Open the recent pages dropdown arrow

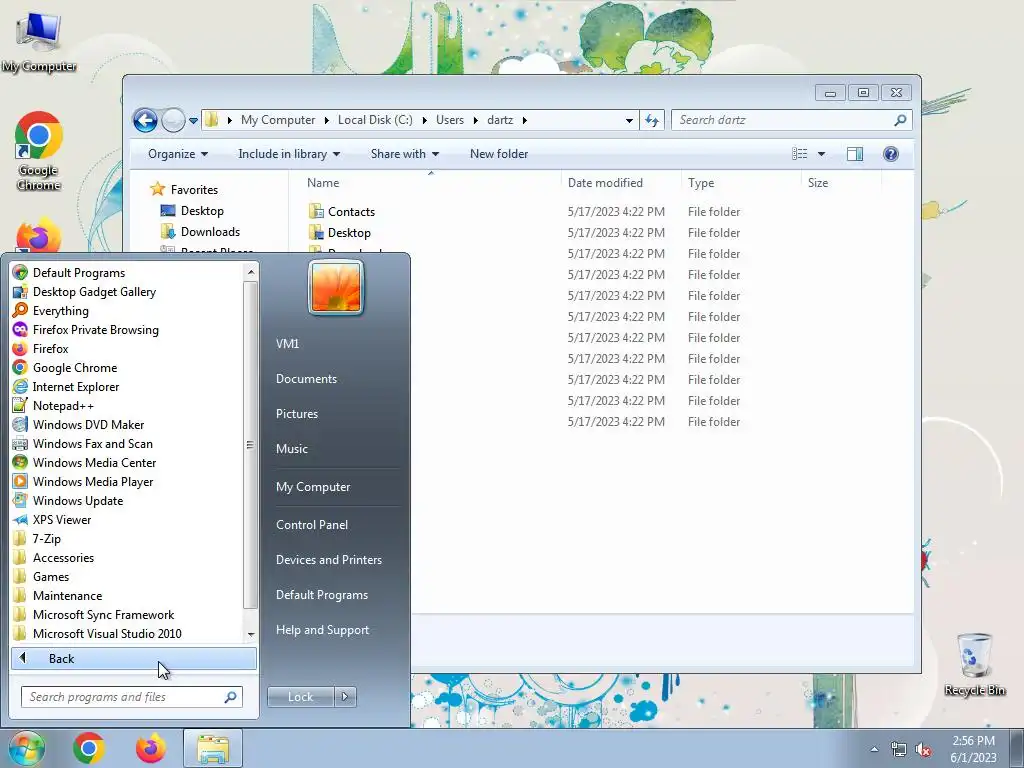point(193,120)
